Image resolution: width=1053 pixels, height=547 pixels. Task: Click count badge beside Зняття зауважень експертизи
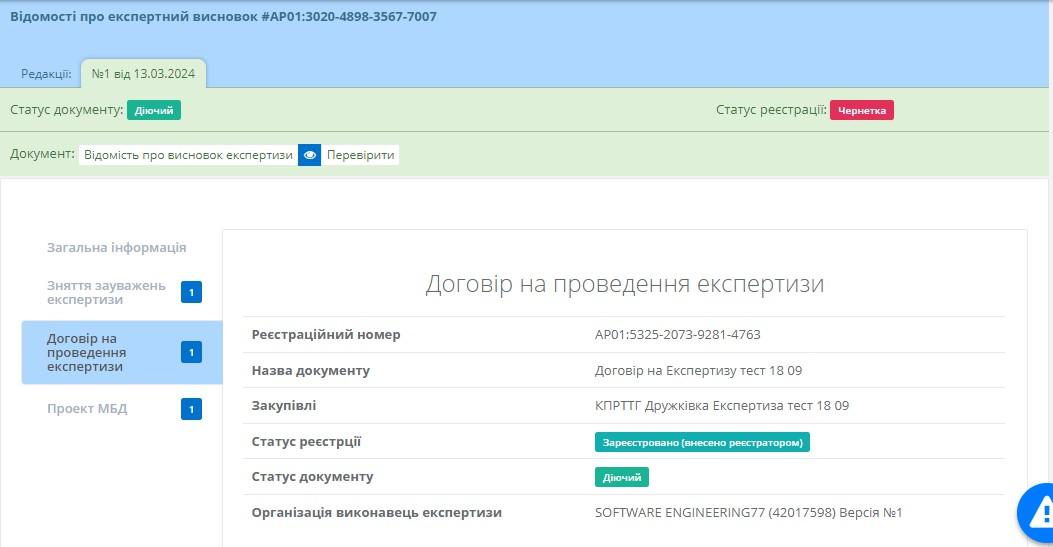[x=191, y=292]
